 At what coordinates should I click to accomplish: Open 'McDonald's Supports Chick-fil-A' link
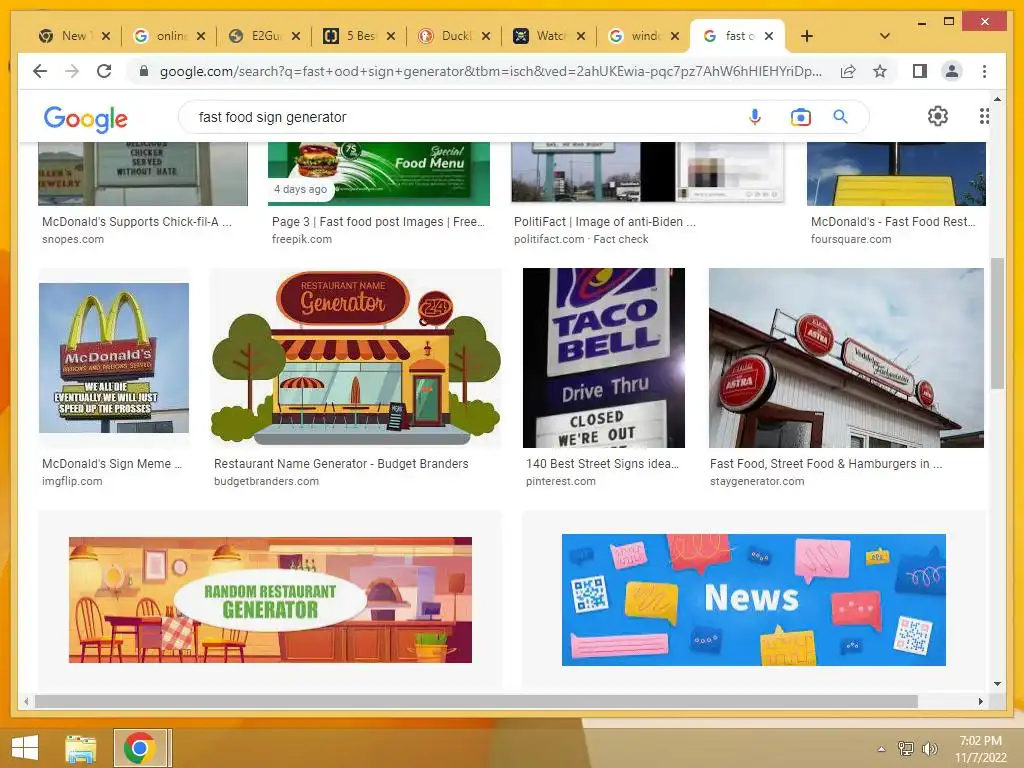point(136,222)
